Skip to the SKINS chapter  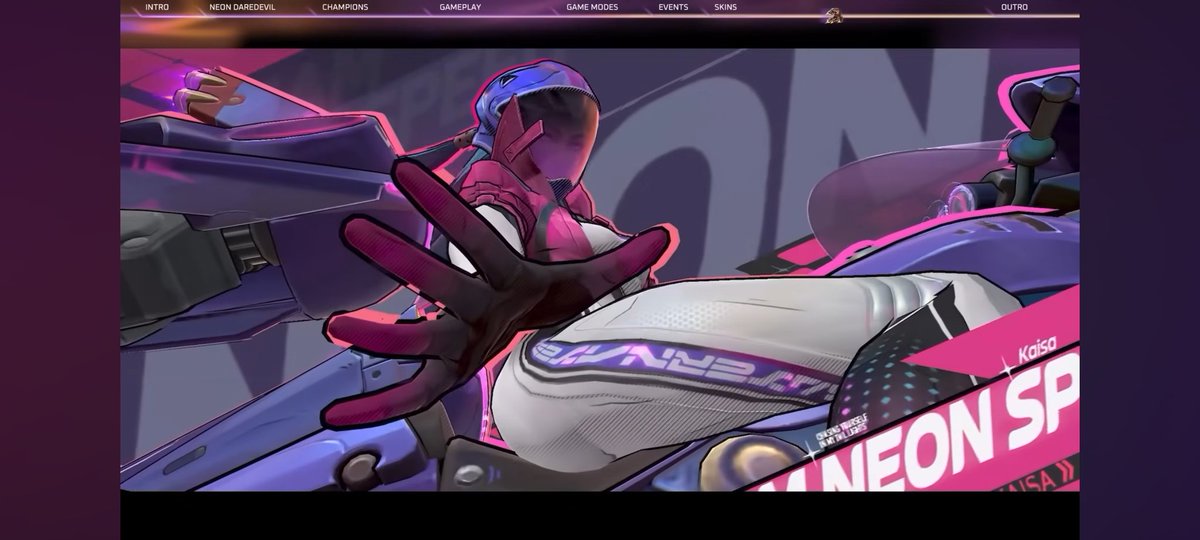(x=725, y=7)
